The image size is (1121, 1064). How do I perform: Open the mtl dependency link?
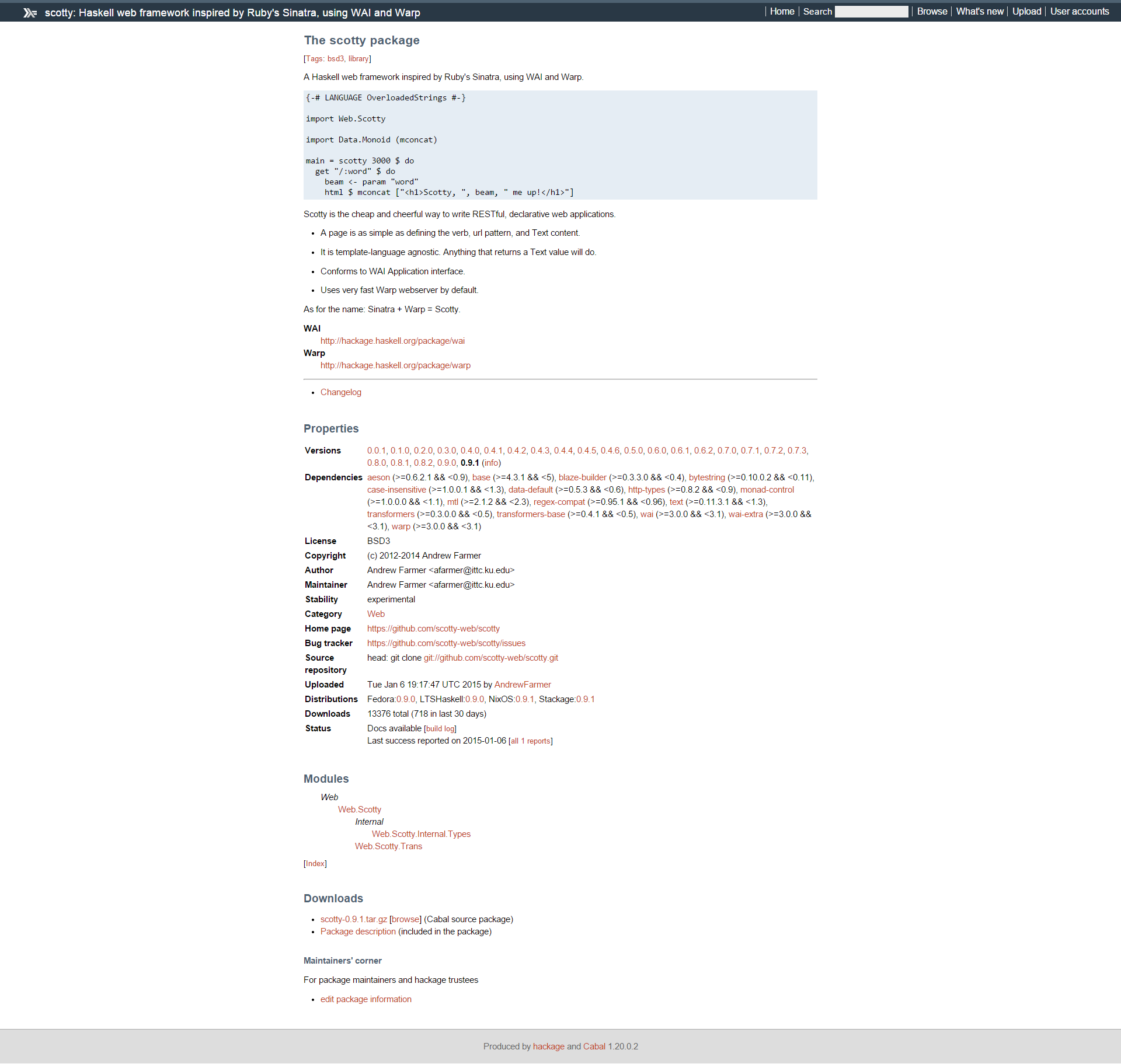(x=452, y=502)
